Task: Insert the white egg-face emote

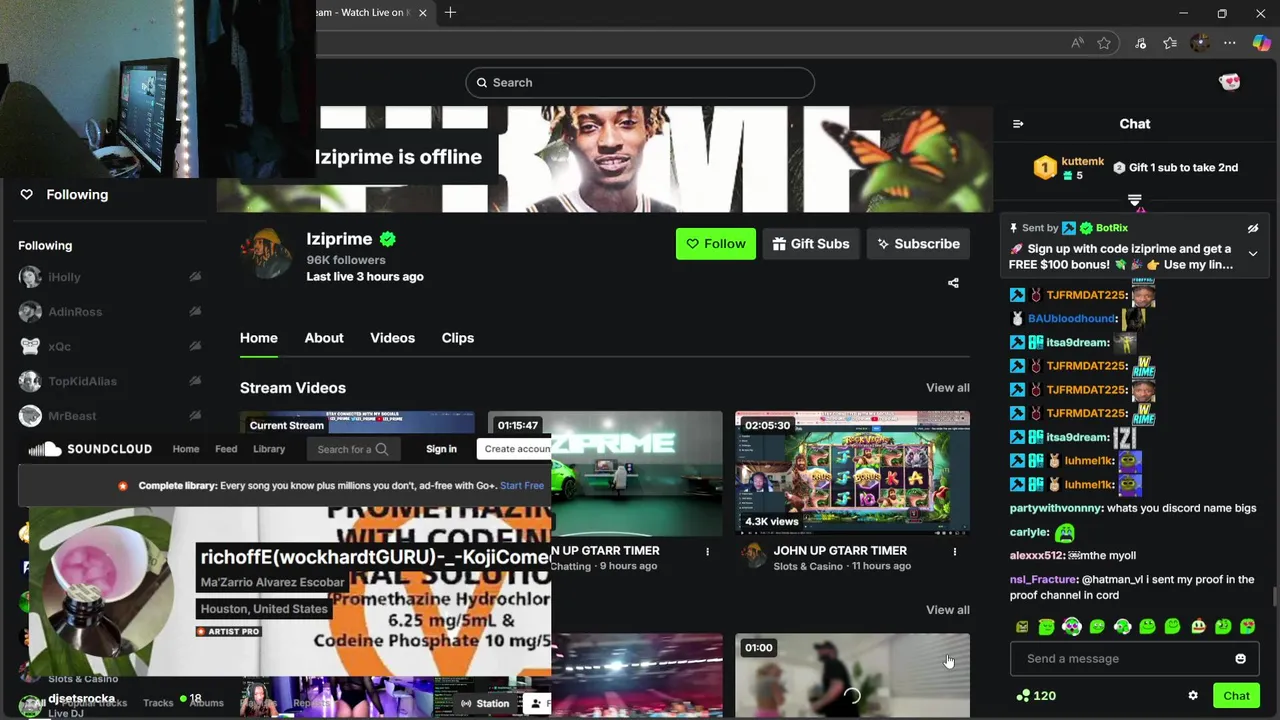Action: coord(1198,627)
